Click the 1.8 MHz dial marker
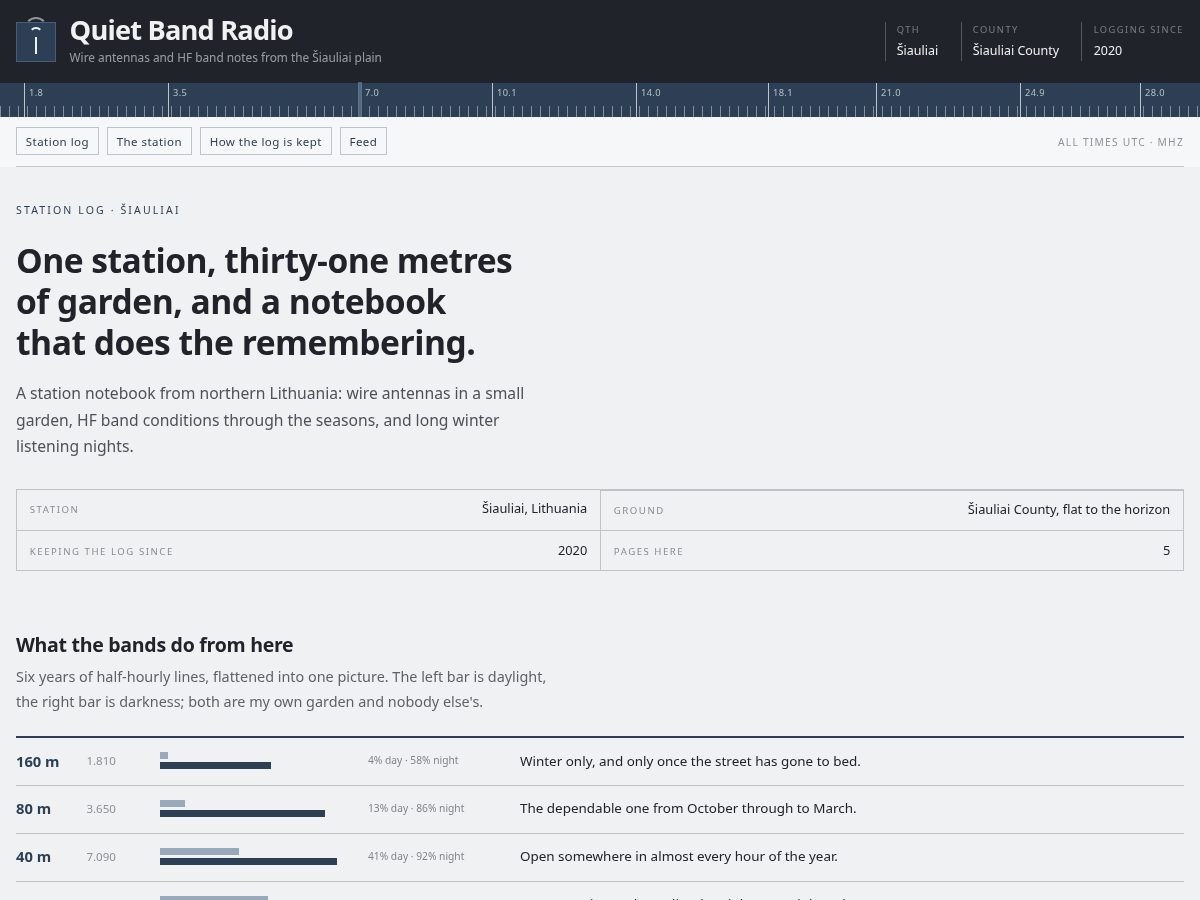This screenshot has height=900, width=1200. click(36, 92)
